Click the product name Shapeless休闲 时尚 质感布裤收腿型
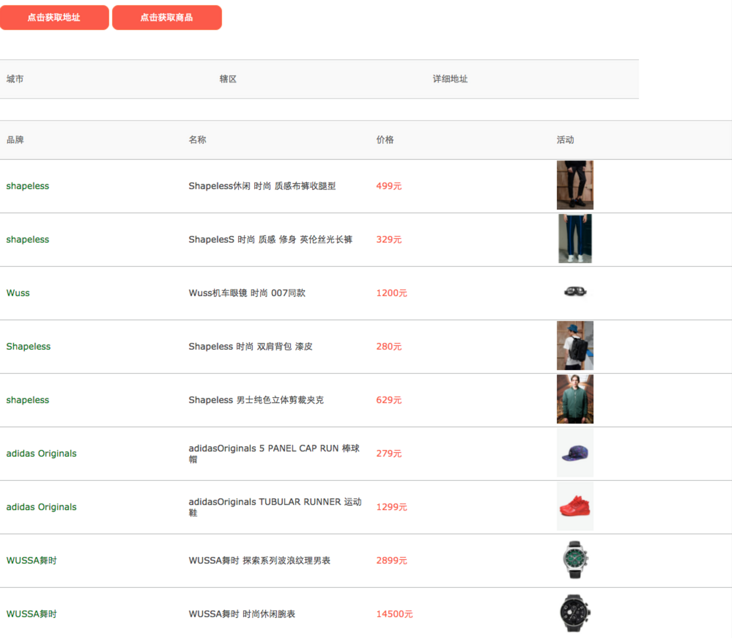This screenshot has width=732, height=638. point(262,186)
